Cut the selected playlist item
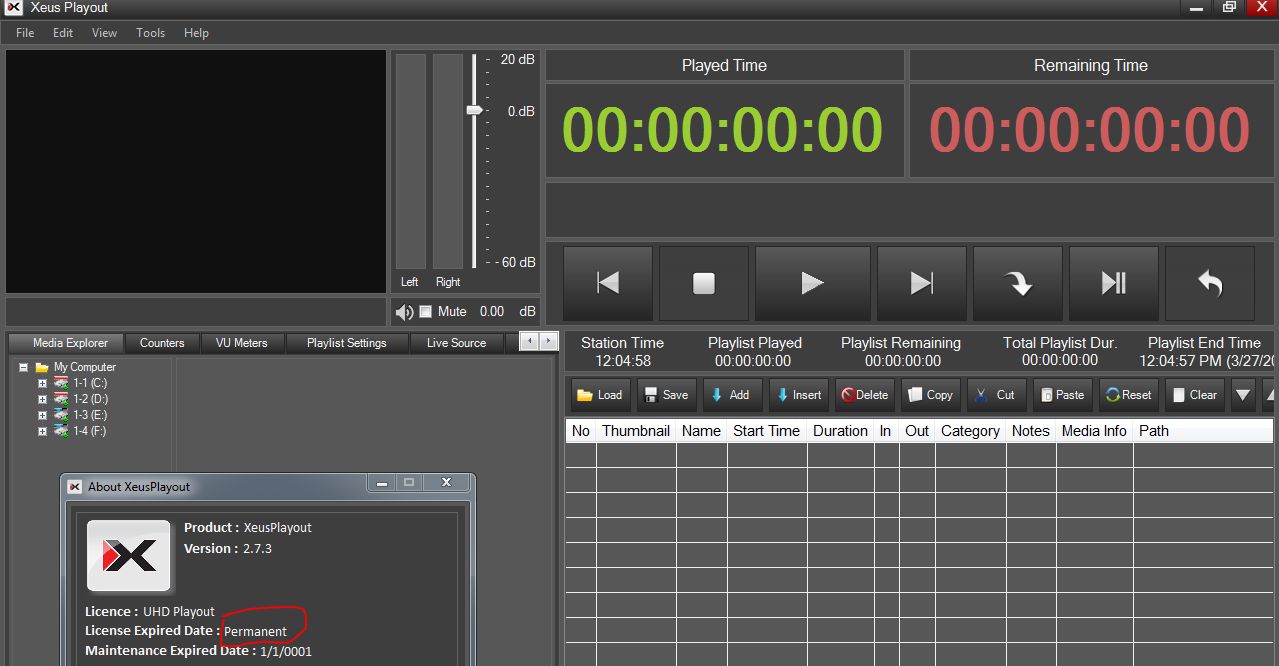 (996, 395)
